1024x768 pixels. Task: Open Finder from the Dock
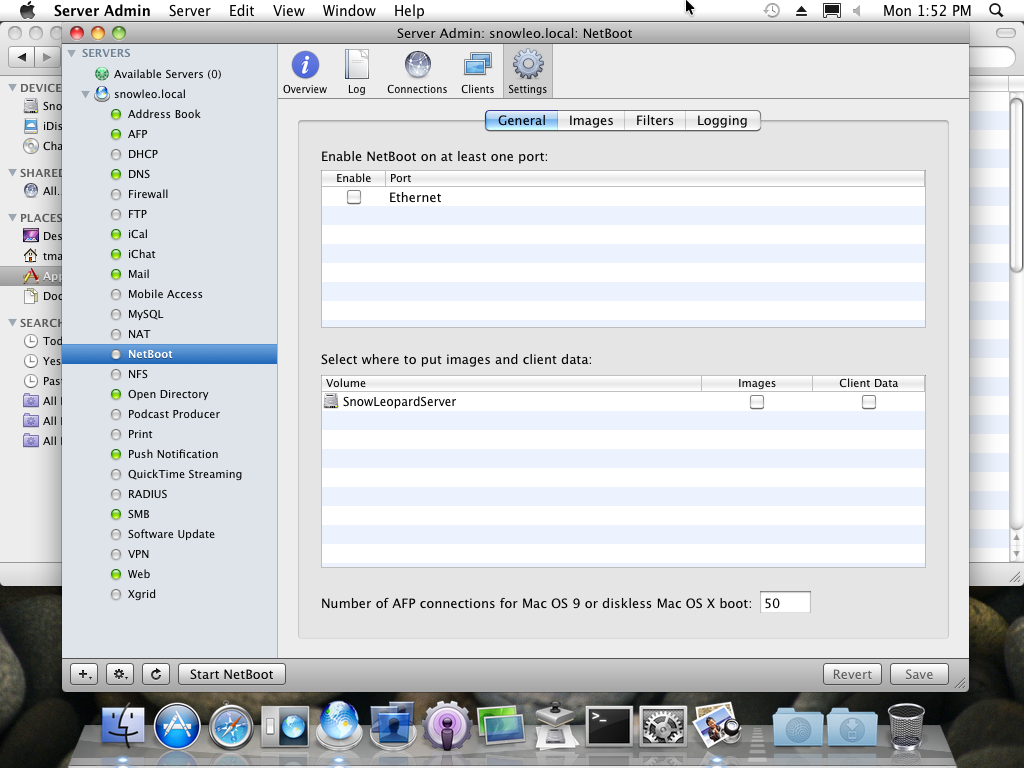point(123,726)
